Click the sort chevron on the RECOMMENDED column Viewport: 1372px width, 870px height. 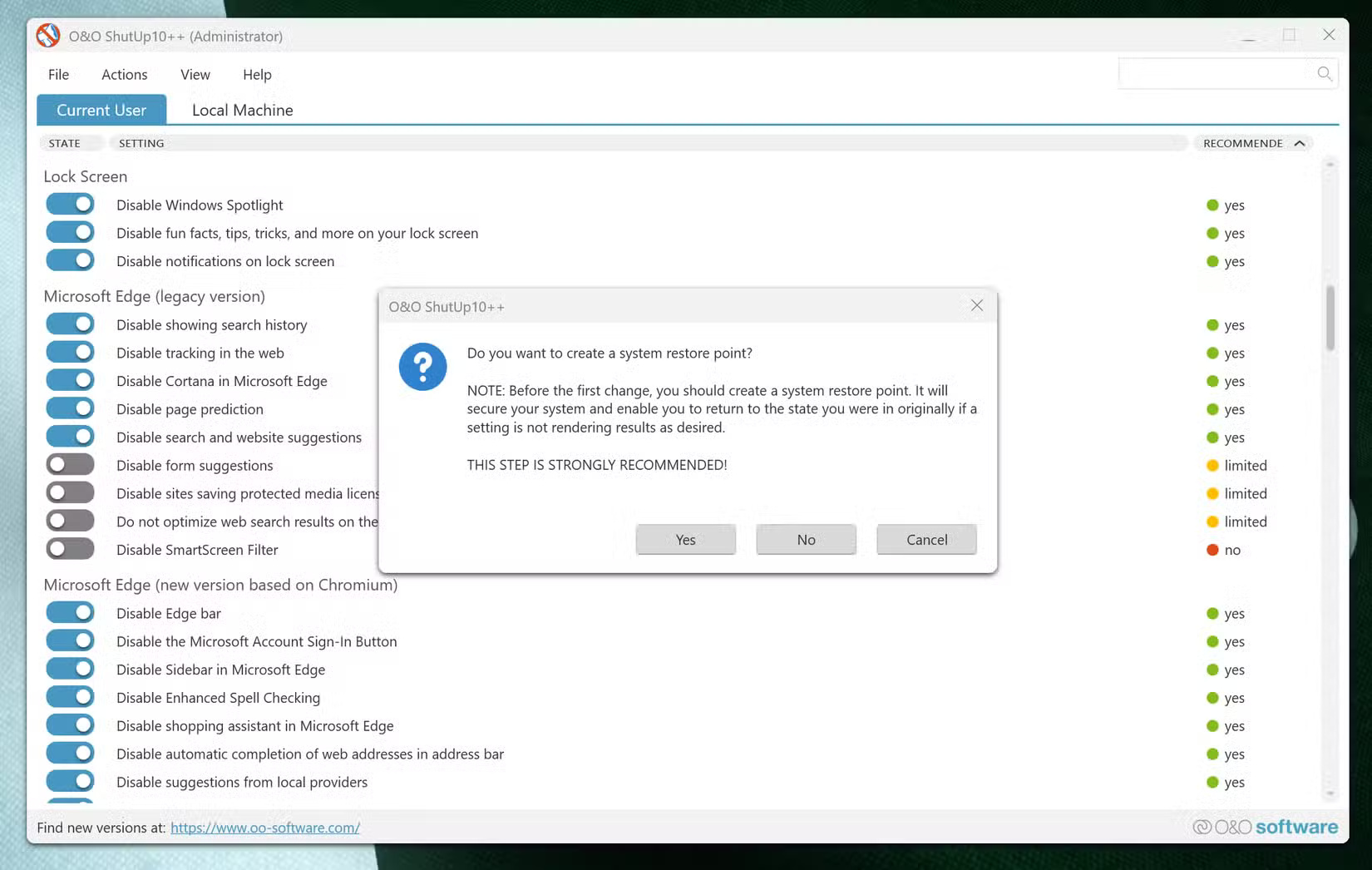(1300, 143)
